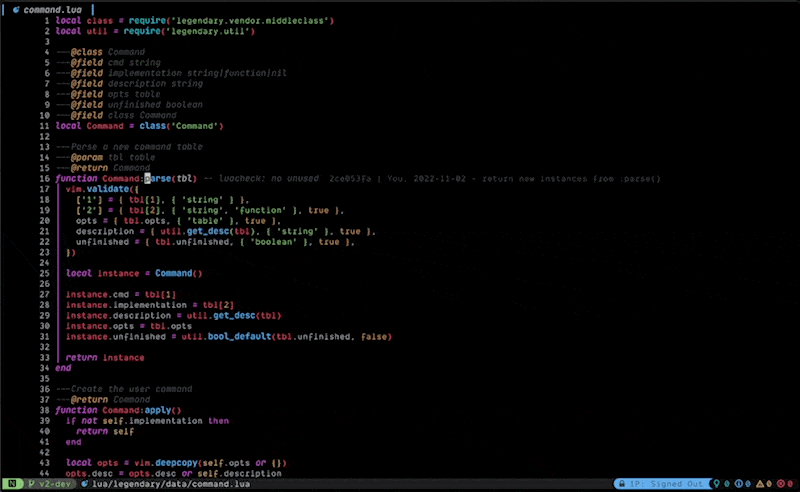This screenshot has height=492, width=800.
Task: Click the git blame text '2ce053fa | You, 2022-11-02'
Action: tap(397, 179)
